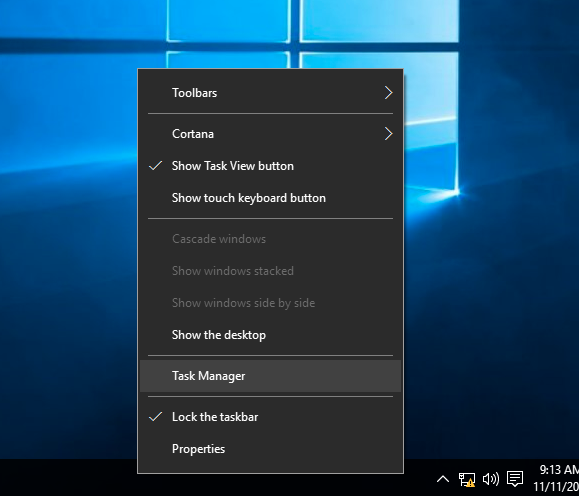Screen dimensions: 579x496
Task: Choose Cascade windows entry
Action: tap(270, 239)
